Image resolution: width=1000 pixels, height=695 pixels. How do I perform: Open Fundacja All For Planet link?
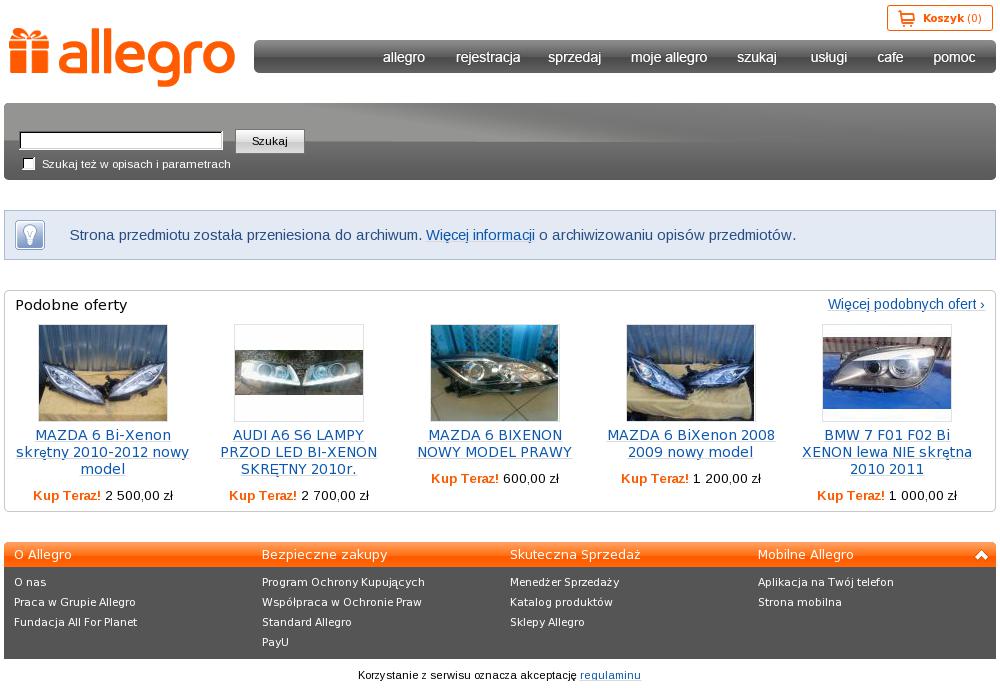tap(75, 622)
